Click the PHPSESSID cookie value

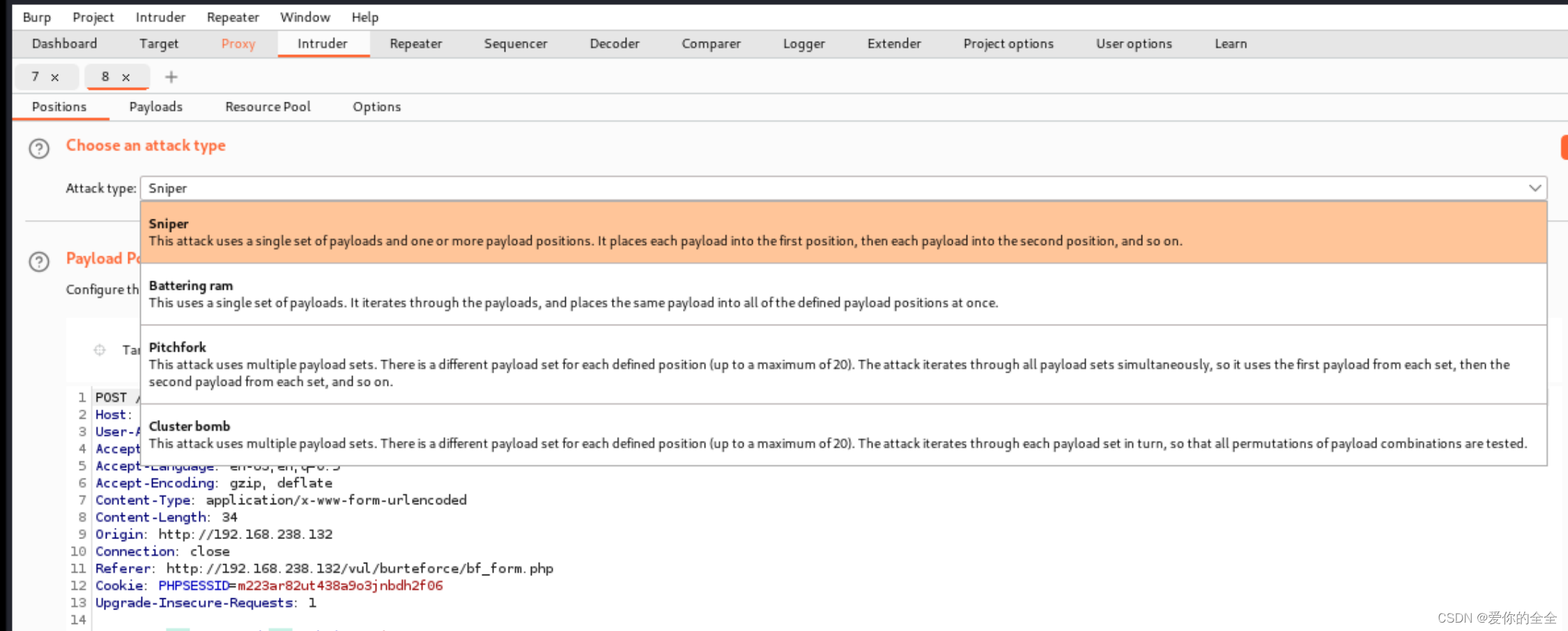(340, 586)
